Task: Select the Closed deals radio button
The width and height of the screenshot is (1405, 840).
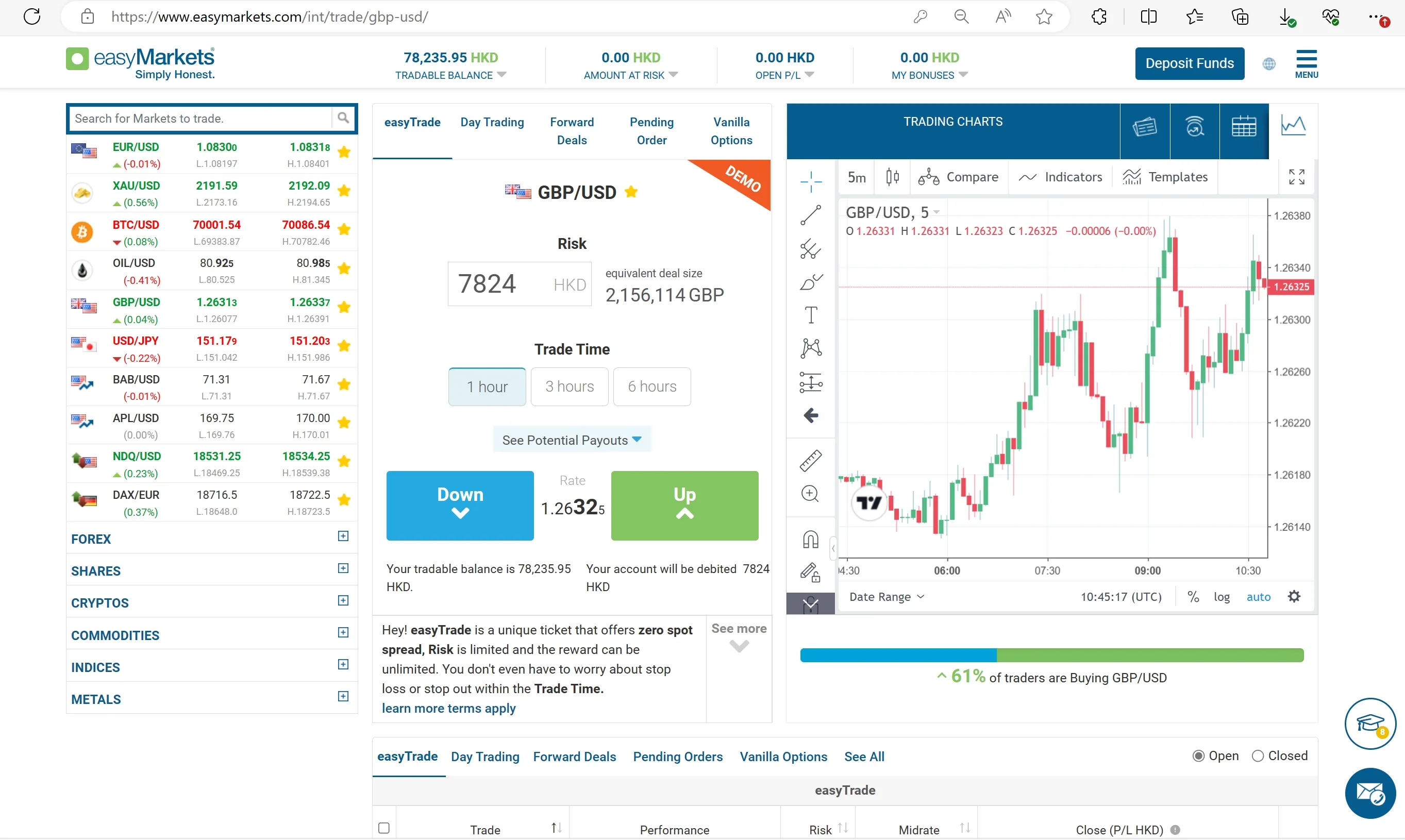Action: point(1258,756)
